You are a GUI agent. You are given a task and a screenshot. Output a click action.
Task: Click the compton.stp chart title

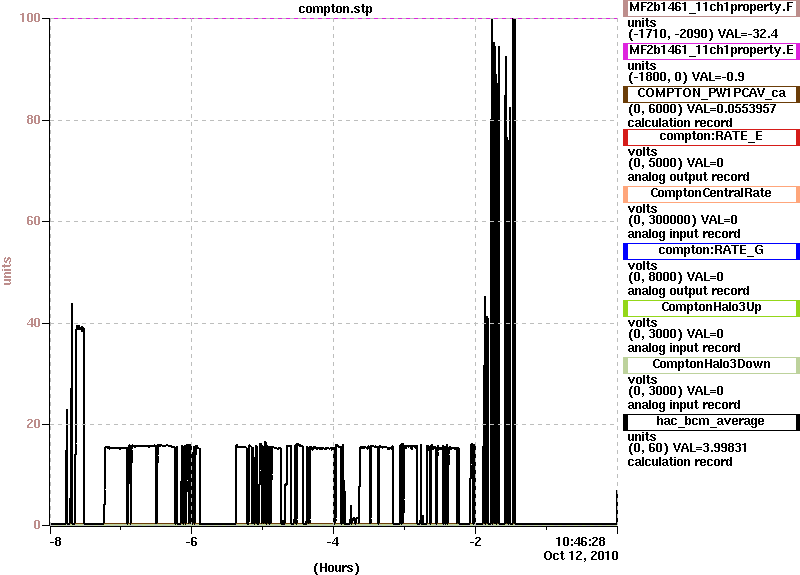[x=335, y=9]
